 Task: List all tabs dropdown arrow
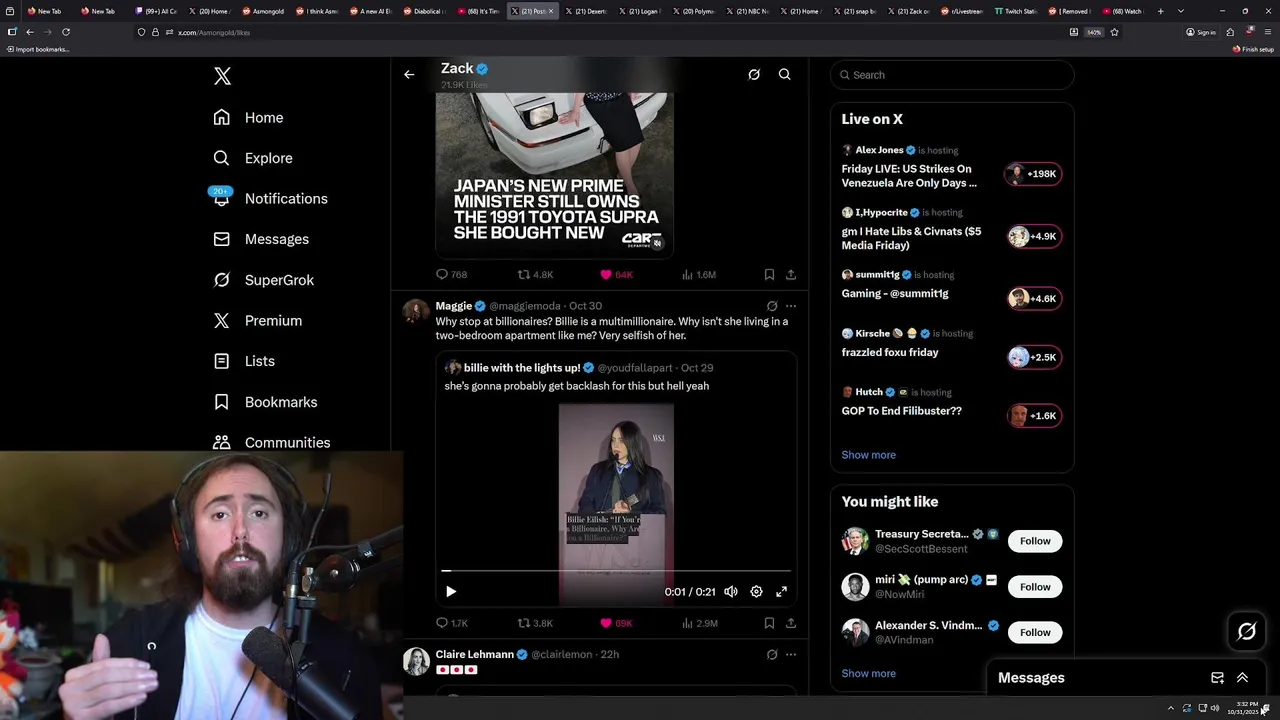click(x=1181, y=11)
